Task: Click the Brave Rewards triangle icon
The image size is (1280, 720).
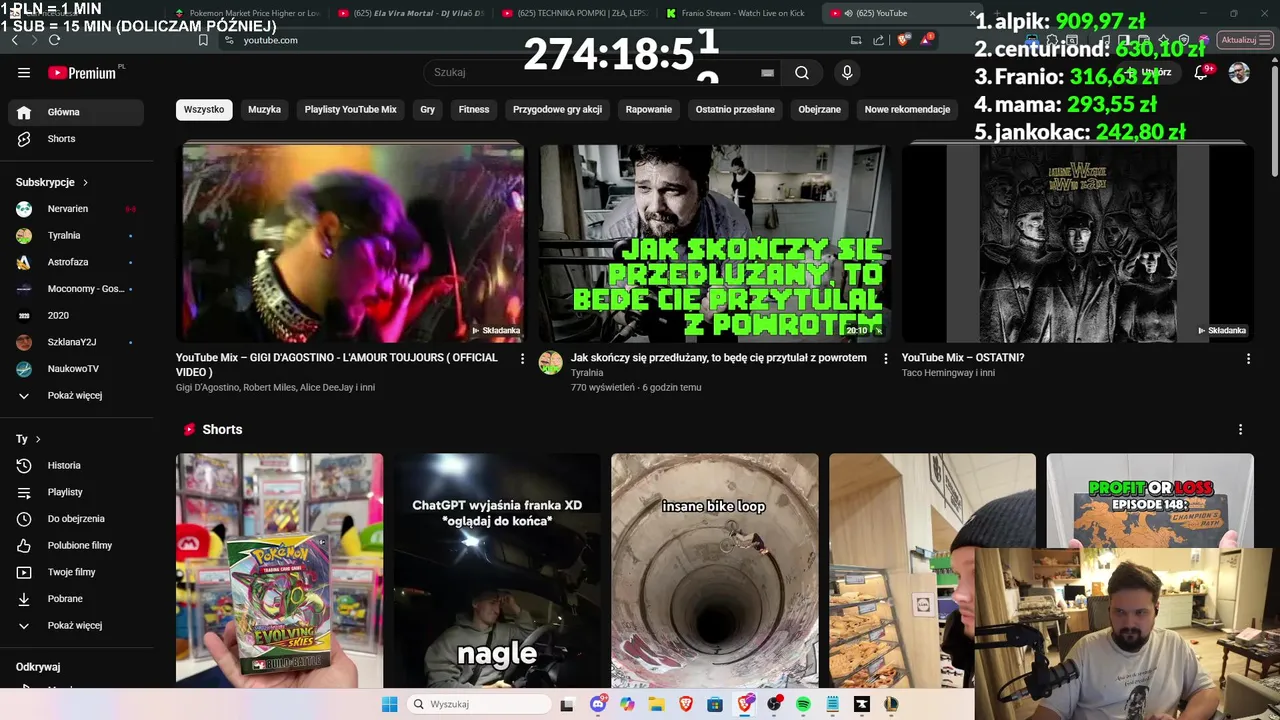Action: coord(927,40)
